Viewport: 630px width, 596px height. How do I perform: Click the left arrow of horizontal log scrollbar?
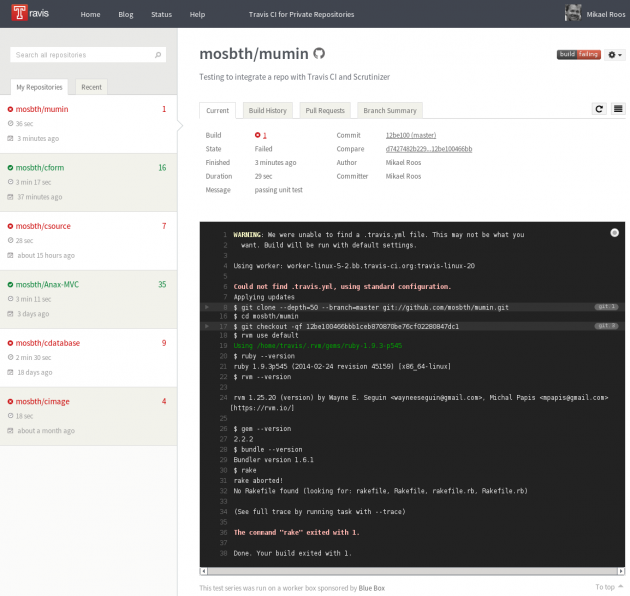click(x=204, y=571)
